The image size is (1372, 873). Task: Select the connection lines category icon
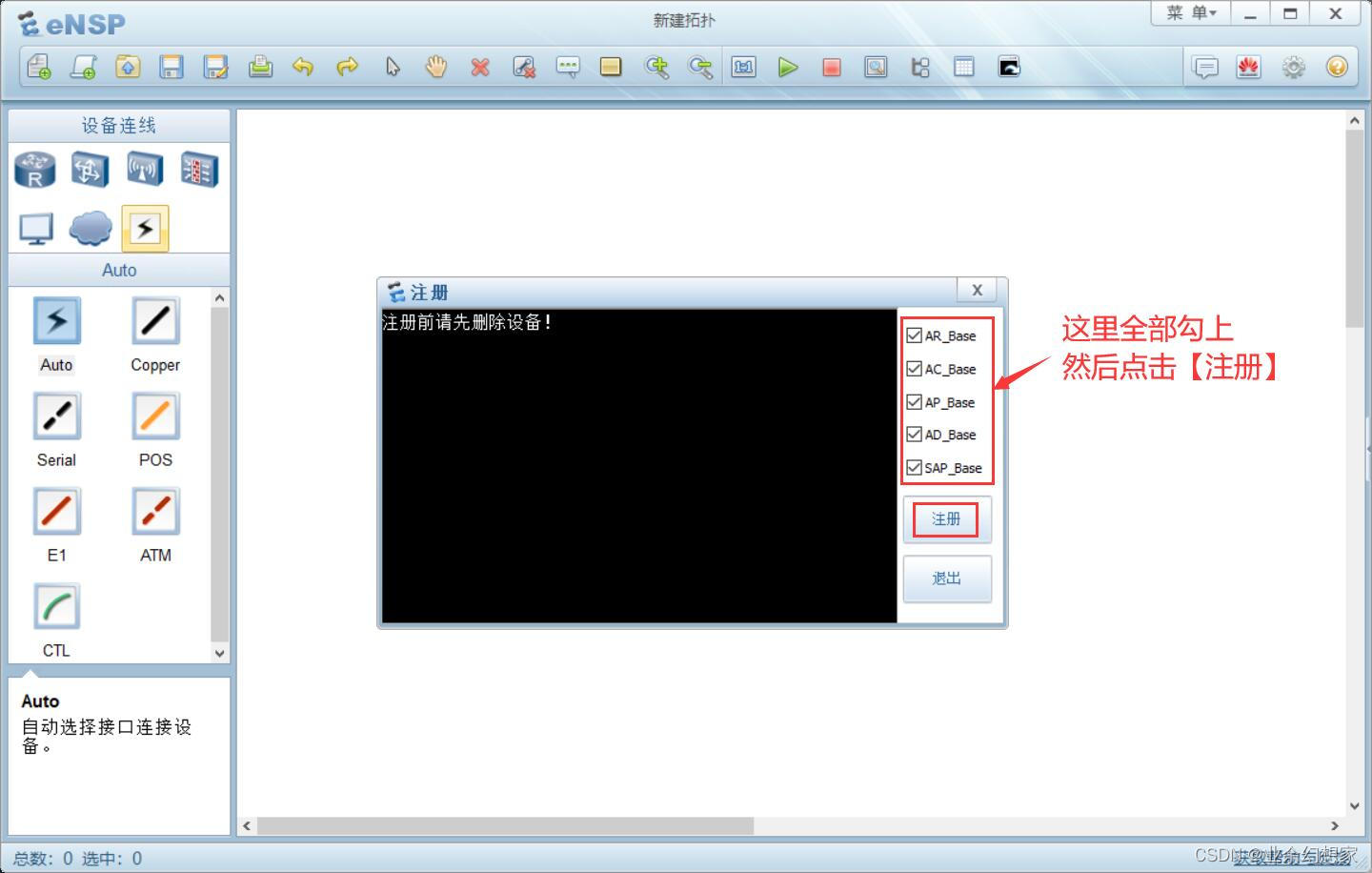tap(145, 229)
